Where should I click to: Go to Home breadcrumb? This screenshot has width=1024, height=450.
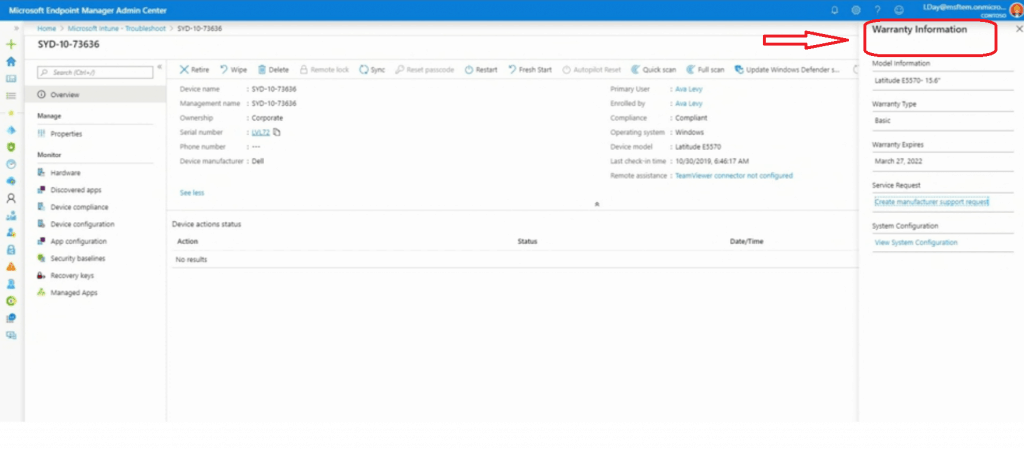point(46,29)
